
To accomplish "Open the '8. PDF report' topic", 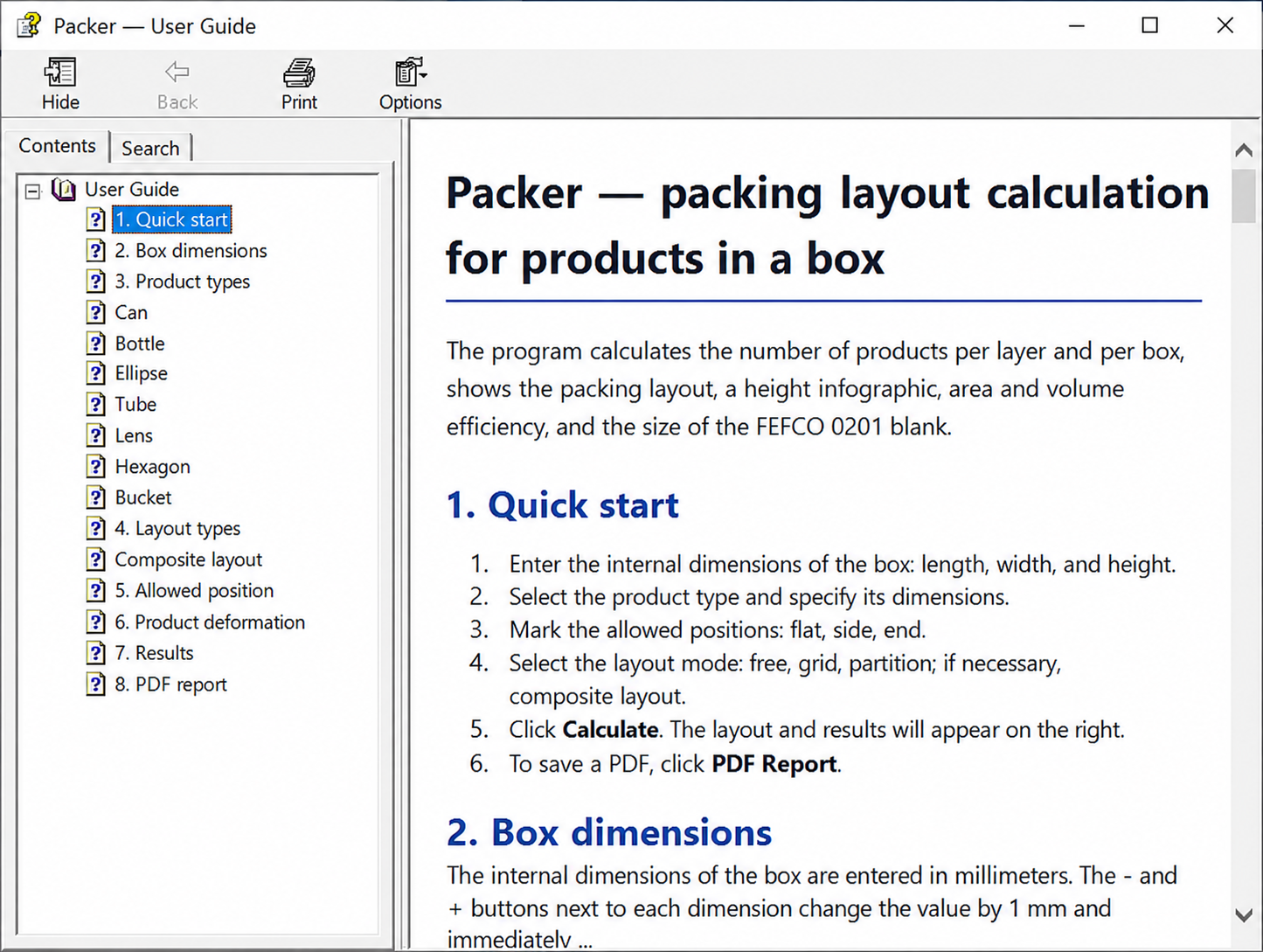I will tap(171, 684).
